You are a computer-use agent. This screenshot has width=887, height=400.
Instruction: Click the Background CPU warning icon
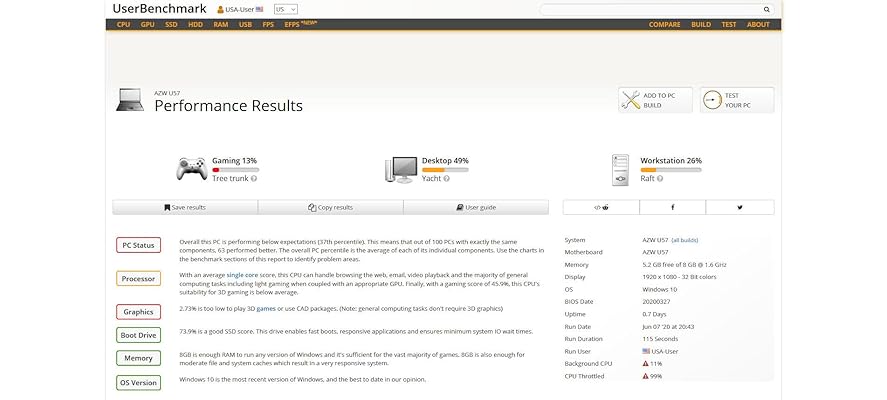coord(645,364)
